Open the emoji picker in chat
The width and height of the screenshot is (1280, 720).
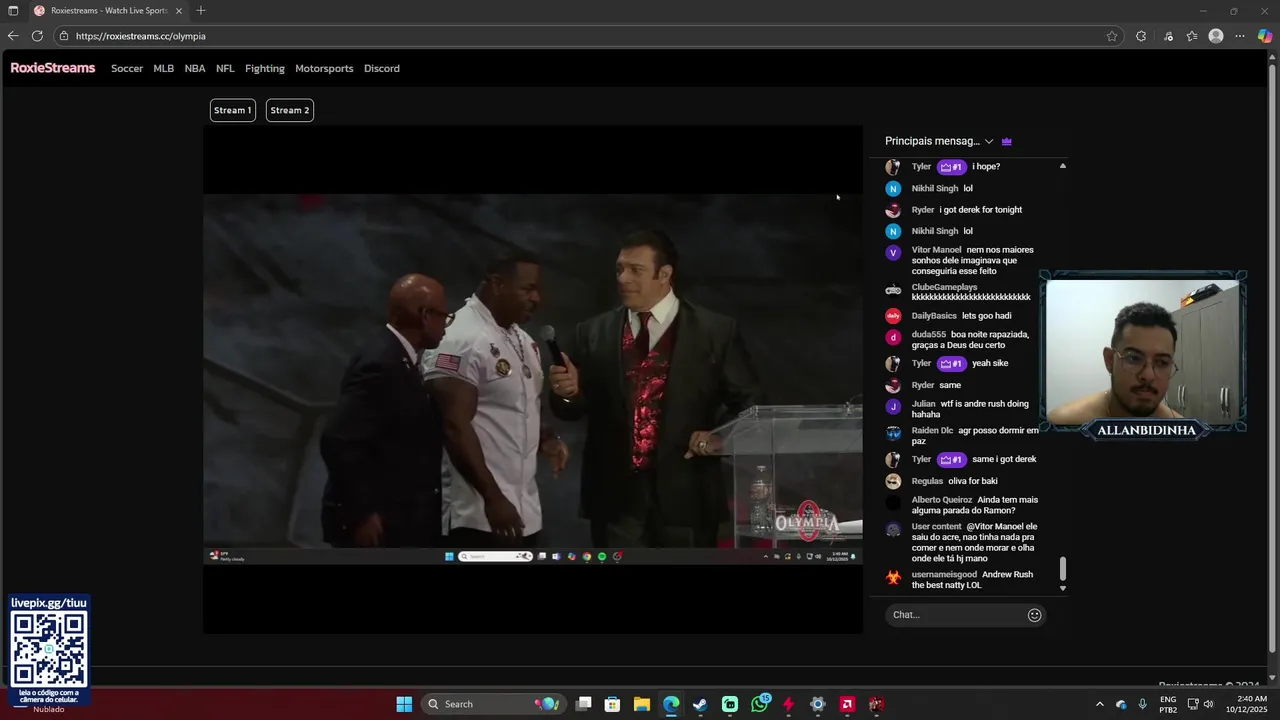point(1035,615)
